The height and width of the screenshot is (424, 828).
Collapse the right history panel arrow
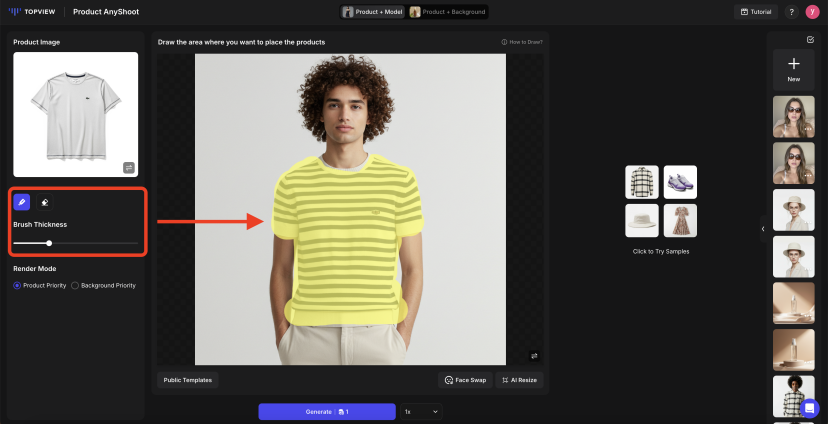[x=762, y=229]
